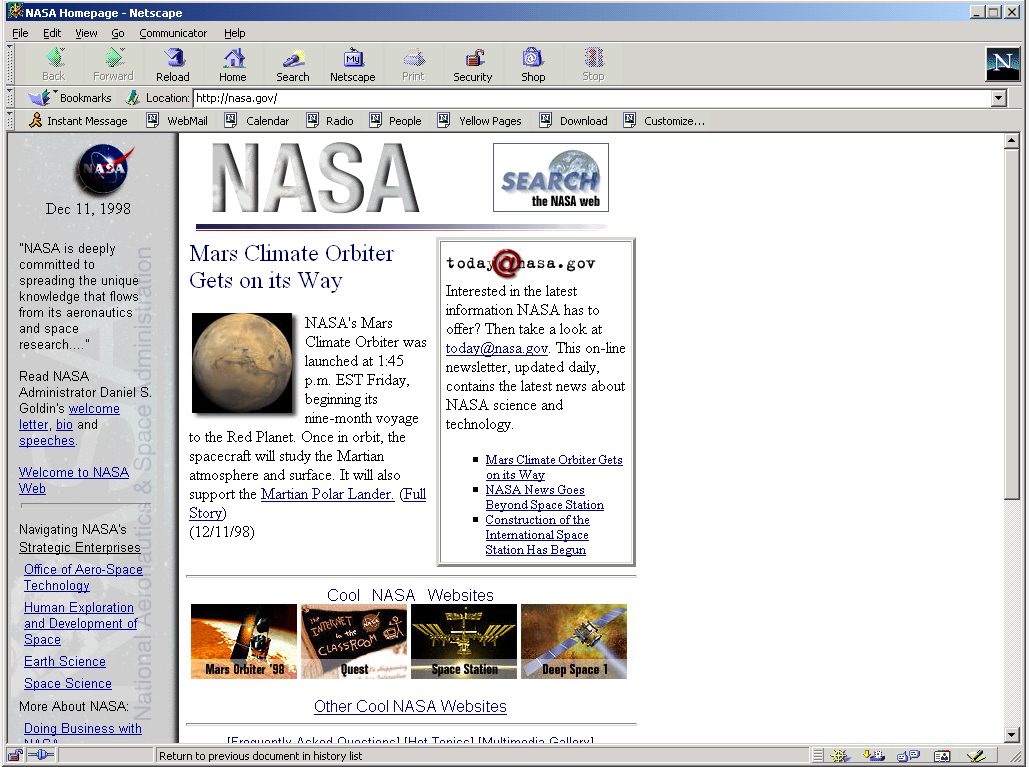1029x767 pixels.
Task: Click the Forward toolbar button
Action: (113, 64)
